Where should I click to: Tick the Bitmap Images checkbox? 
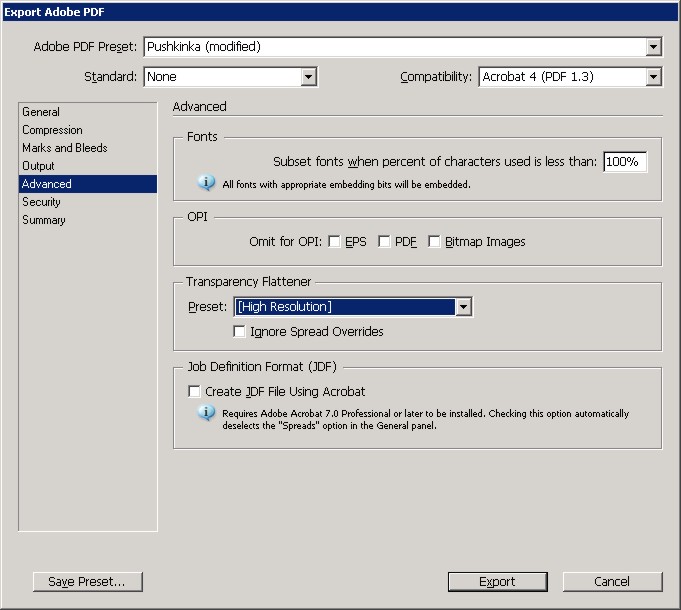point(434,241)
